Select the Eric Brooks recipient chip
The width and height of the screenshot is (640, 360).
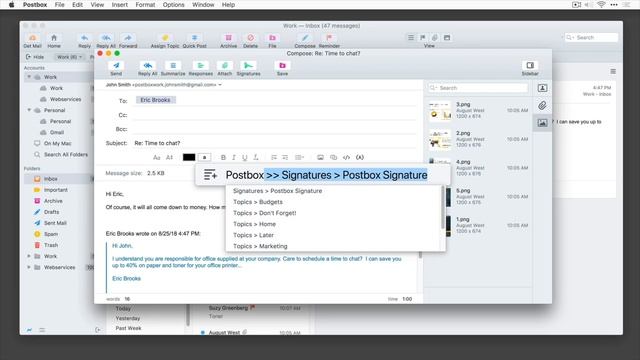click(156, 100)
